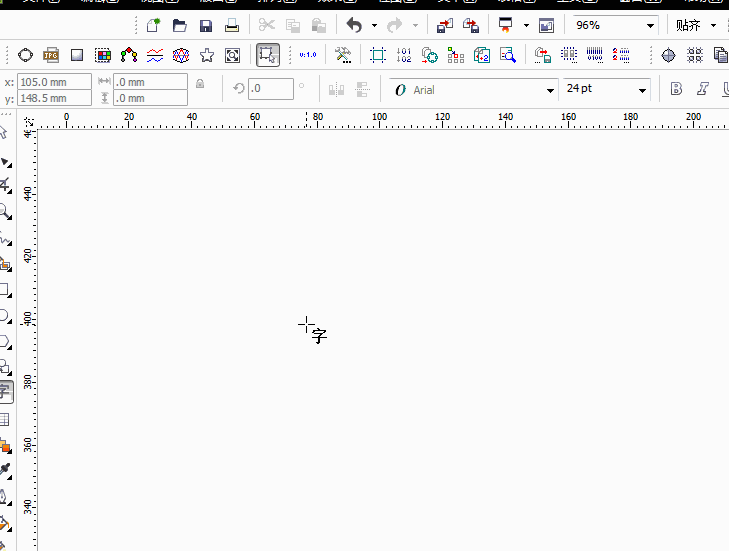The width and height of the screenshot is (729, 551).
Task: Click the red-blue wavy lines icon
Action: [x=155, y=55]
